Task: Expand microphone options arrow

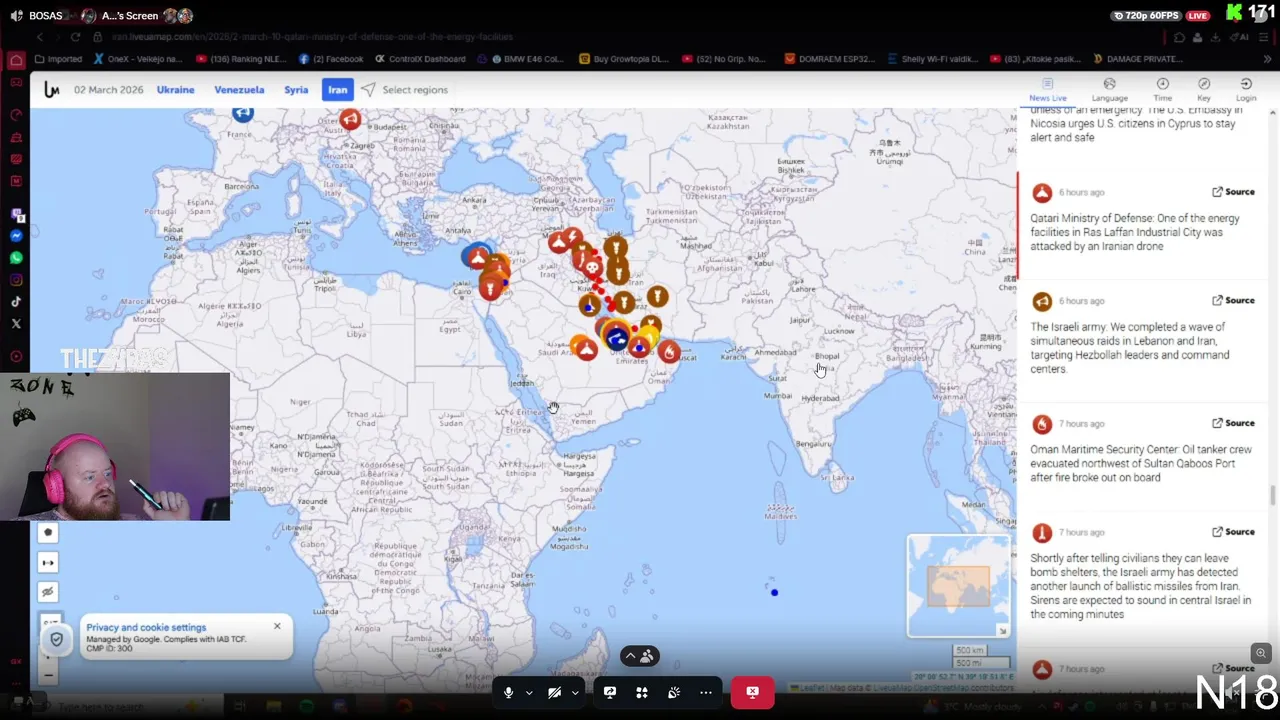Action: [529, 692]
